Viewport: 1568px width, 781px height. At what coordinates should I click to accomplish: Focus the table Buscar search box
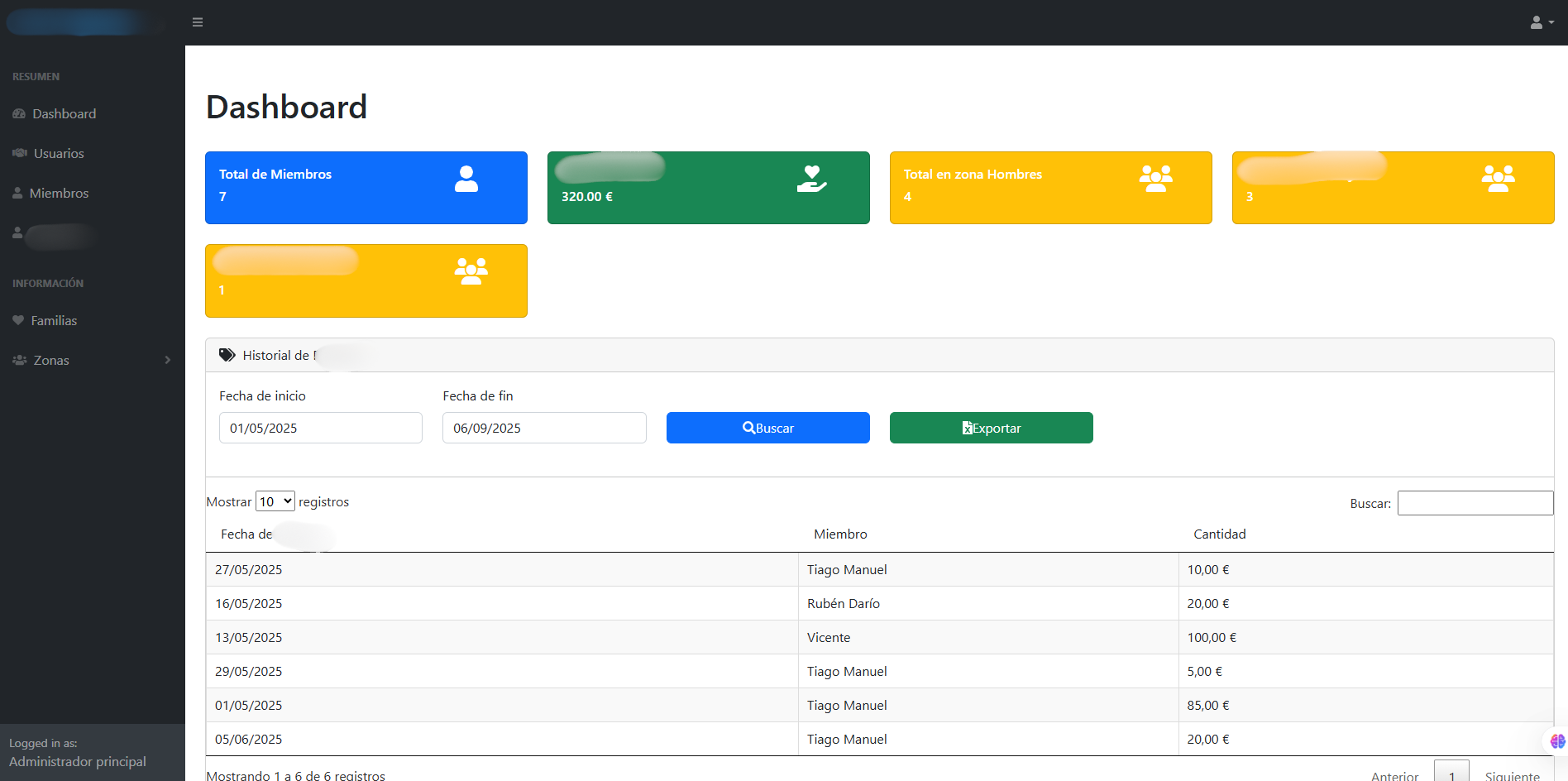1475,503
